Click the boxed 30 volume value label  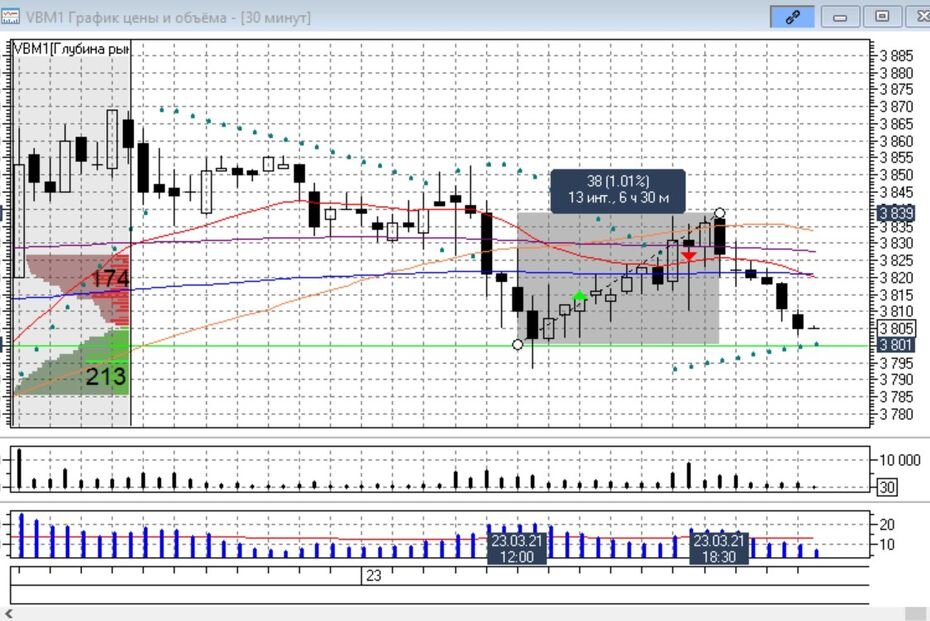pos(887,488)
